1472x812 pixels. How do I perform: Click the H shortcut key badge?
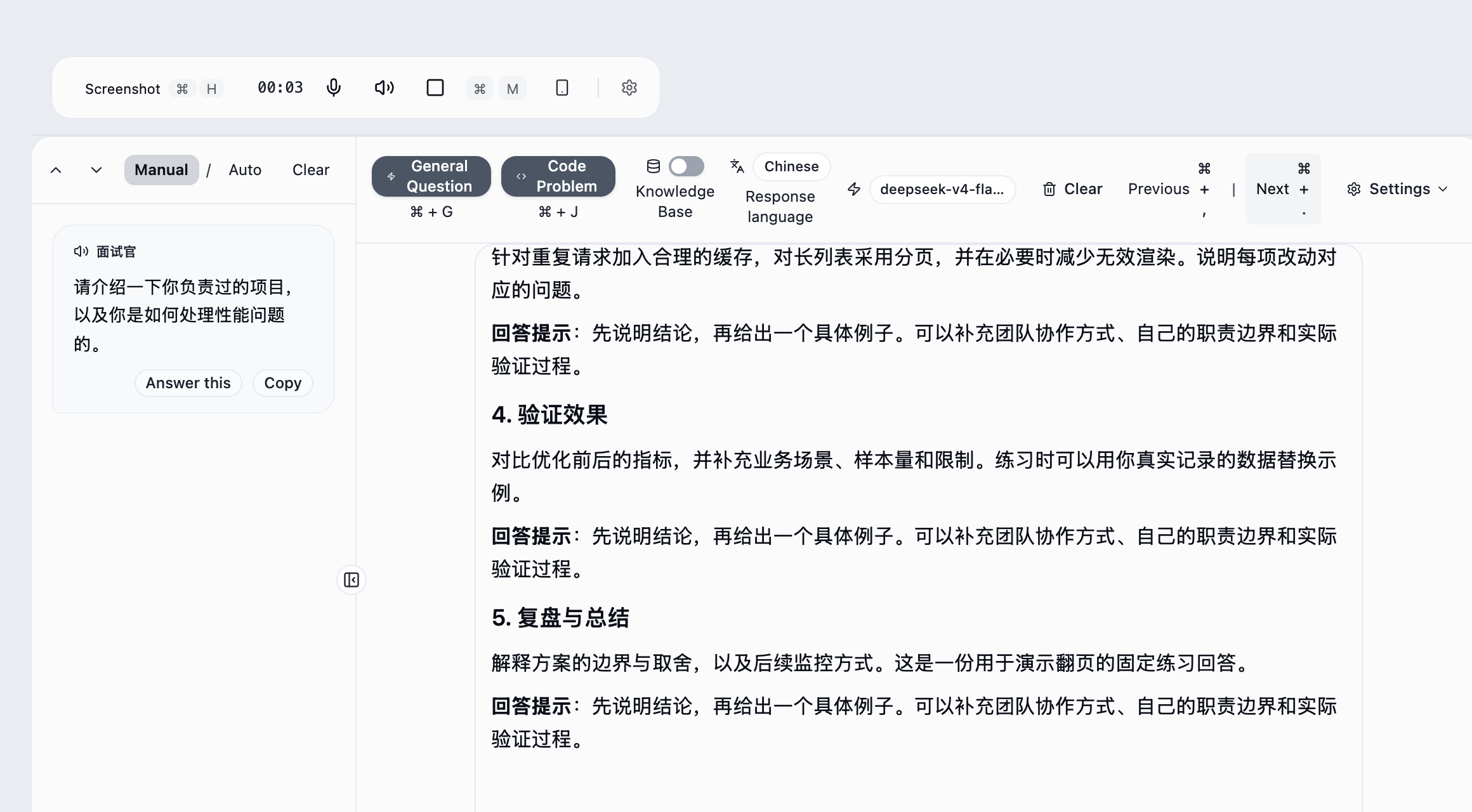(x=212, y=89)
